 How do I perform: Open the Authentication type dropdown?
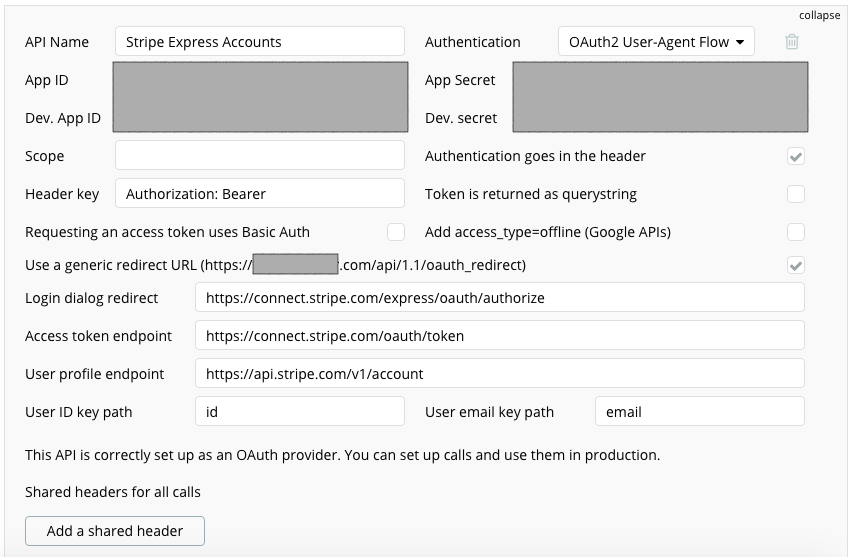(656, 42)
